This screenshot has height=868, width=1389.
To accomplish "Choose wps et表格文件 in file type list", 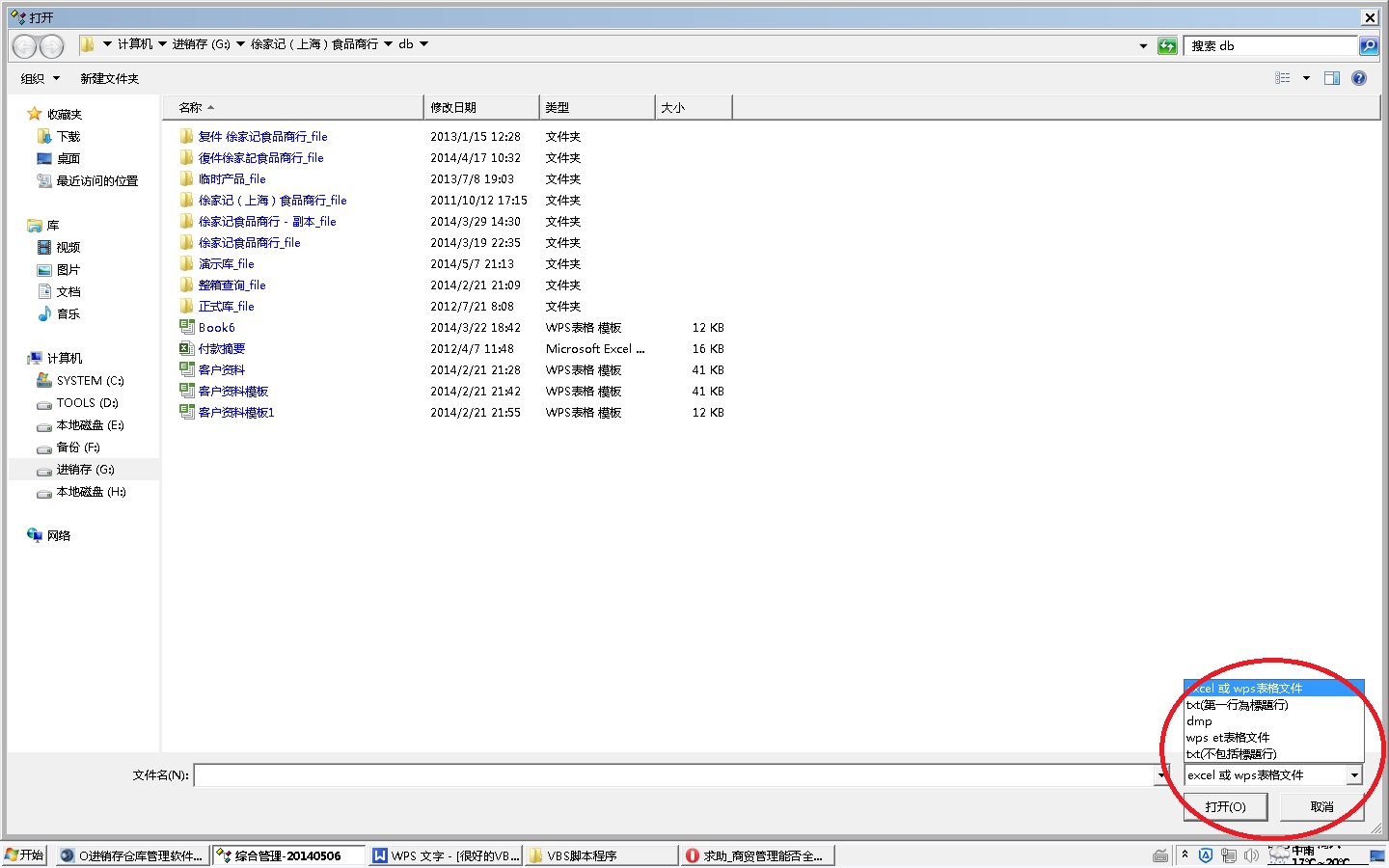I will [1227, 738].
